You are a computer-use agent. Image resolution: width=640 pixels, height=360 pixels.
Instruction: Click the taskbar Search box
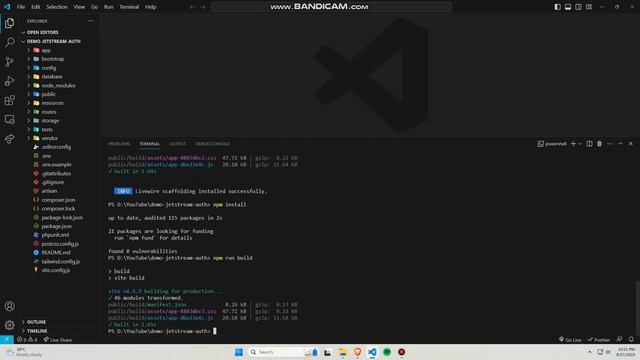click(x=283, y=352)
